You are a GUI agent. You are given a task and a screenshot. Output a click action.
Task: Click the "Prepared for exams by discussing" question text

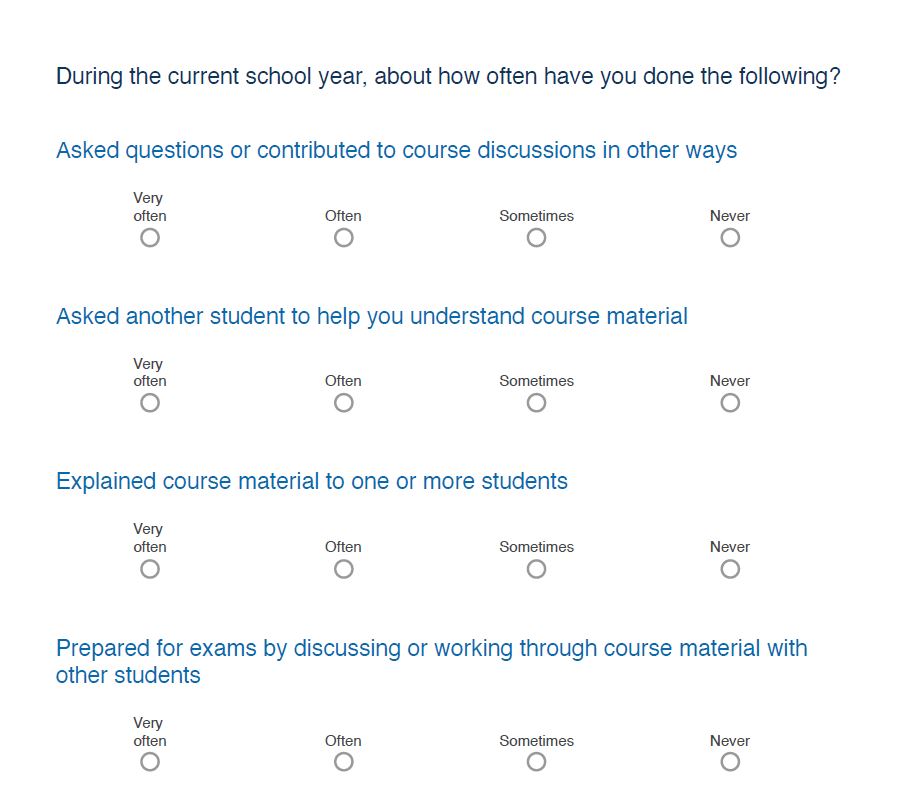click(x=431, y=649)
